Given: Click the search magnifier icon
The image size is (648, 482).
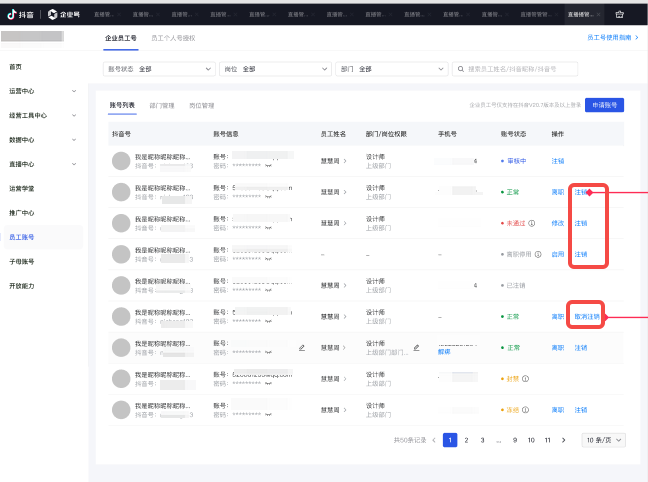Looking at the screenshot, I should click(460, 69).
